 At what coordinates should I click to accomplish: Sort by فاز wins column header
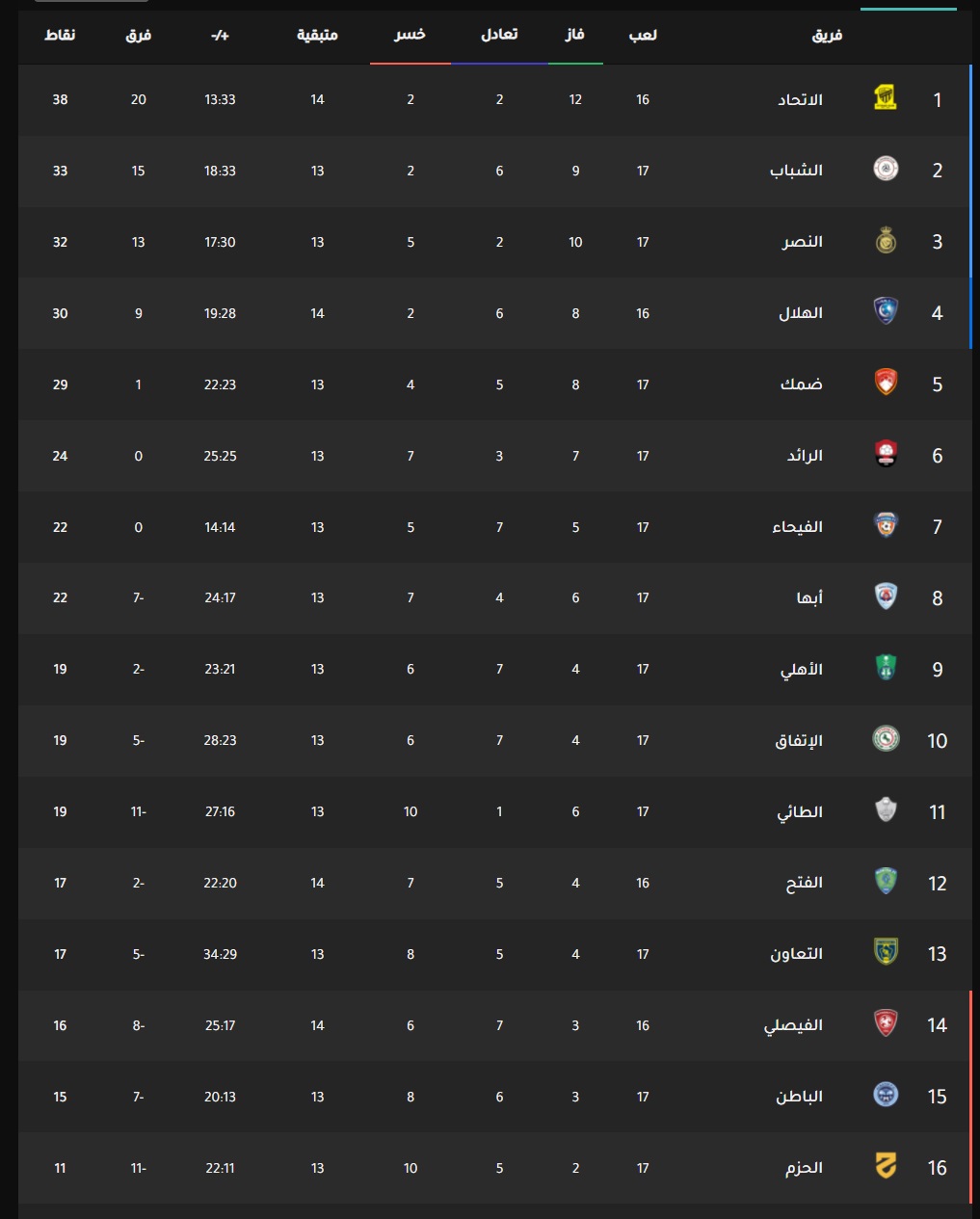[575, 35]
